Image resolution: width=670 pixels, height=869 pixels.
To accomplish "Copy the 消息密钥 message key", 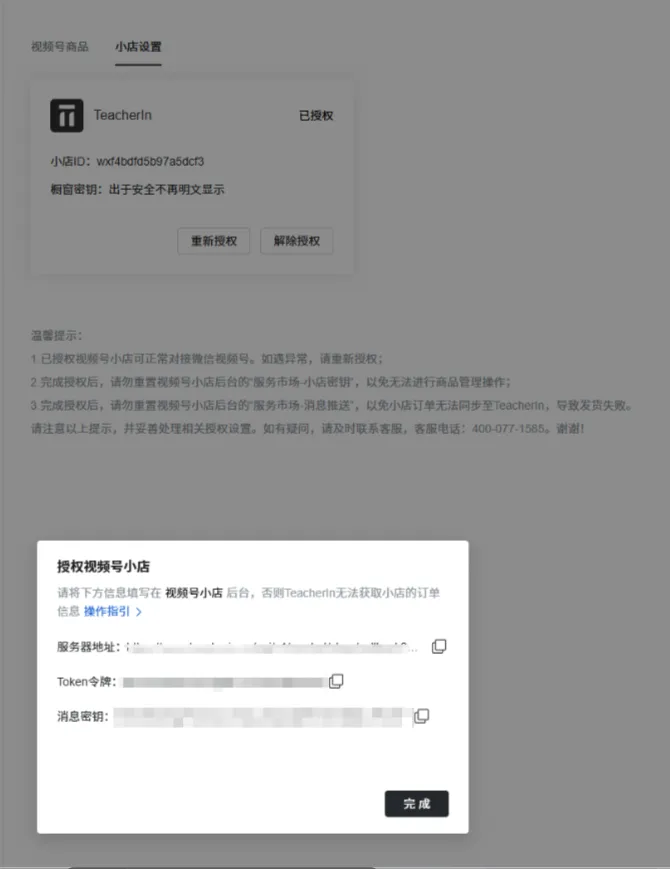I will [x=422, y=716].
